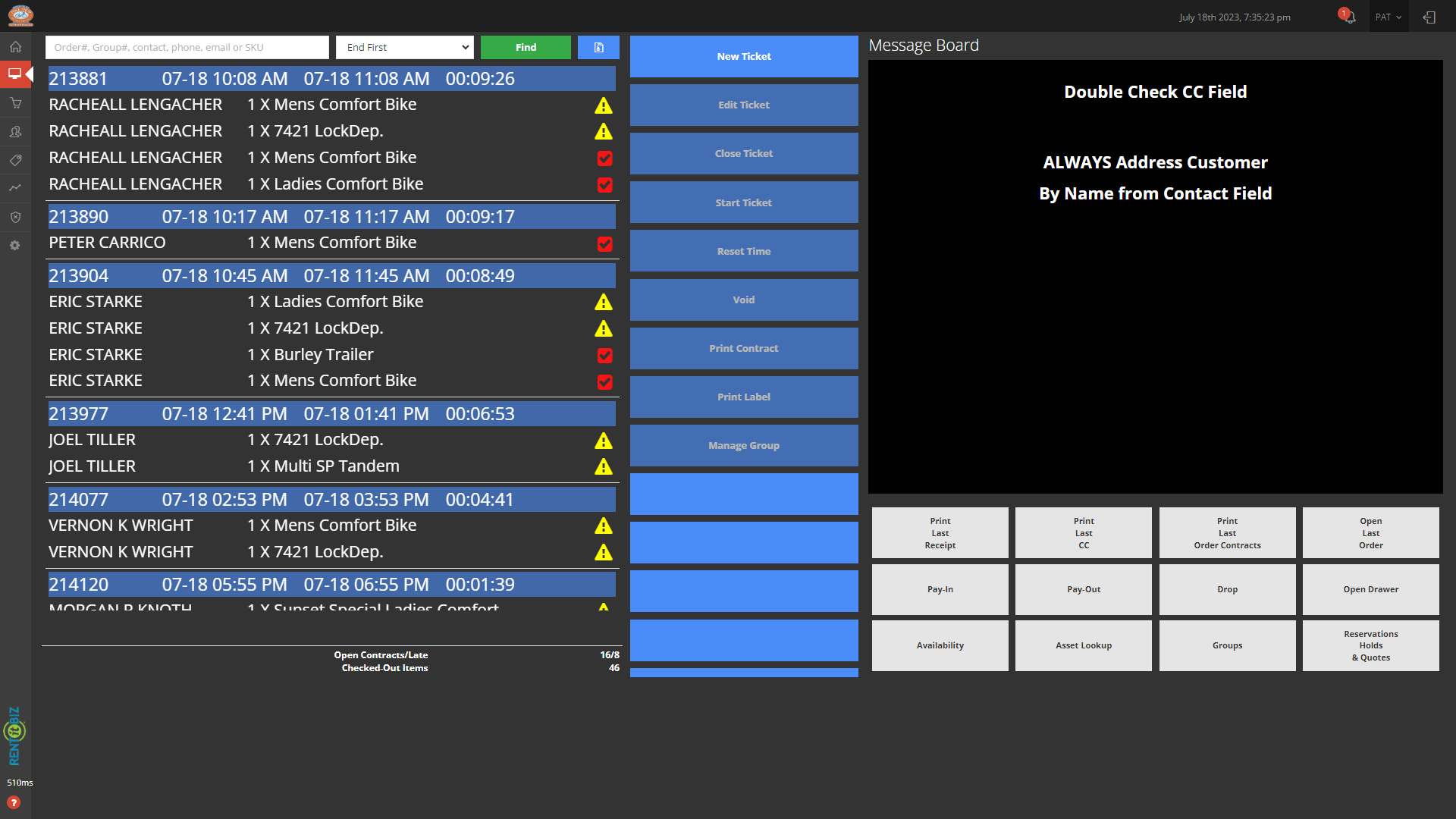Open the reports chart sidebar icon
The width and height of the screenshot is (1456, 819).
(15, 188)
